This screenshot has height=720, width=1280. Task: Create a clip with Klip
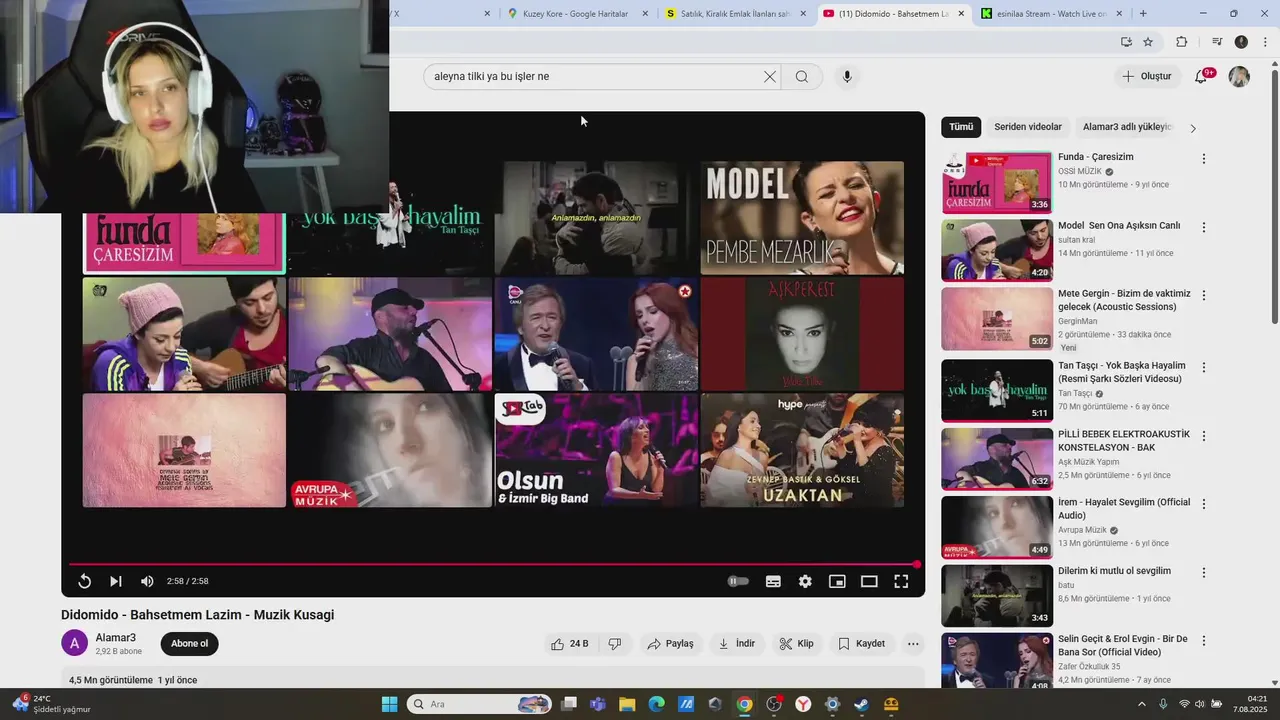click(x=796, y=644)
